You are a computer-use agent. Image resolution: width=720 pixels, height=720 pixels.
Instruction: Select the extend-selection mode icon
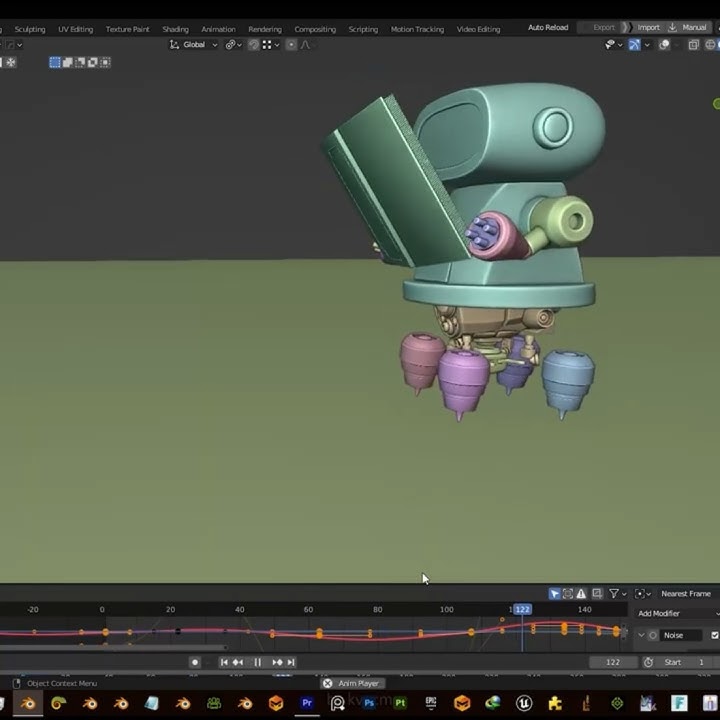(68, 62)
